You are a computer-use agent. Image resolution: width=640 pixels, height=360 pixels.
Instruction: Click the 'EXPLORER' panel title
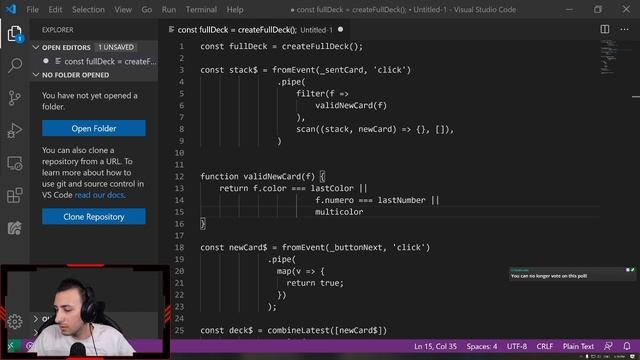(x=58, y=30)
